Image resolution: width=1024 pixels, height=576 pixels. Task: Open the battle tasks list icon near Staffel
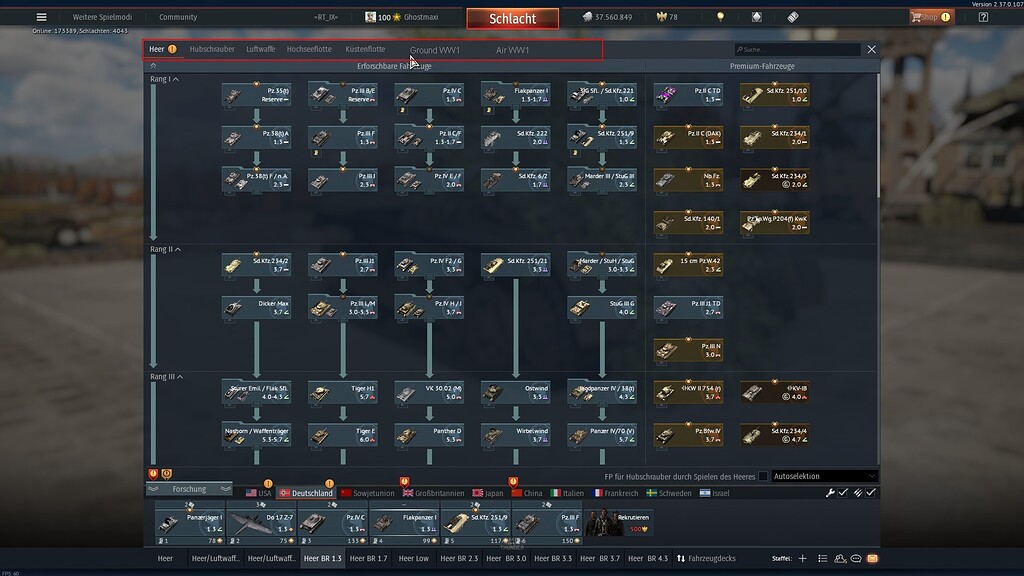pos(824,558)
